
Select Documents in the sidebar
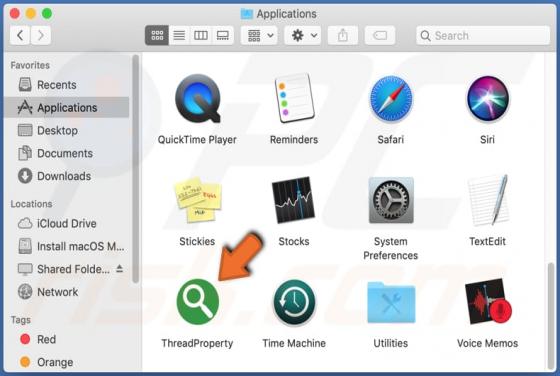point(67,153)
